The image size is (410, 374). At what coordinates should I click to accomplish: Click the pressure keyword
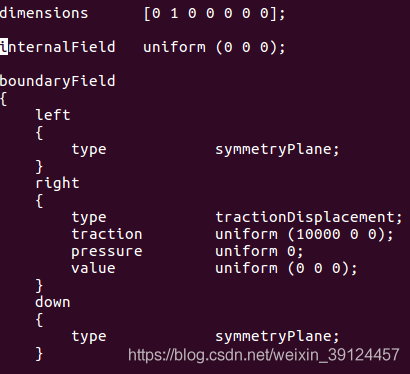[107, 252]
